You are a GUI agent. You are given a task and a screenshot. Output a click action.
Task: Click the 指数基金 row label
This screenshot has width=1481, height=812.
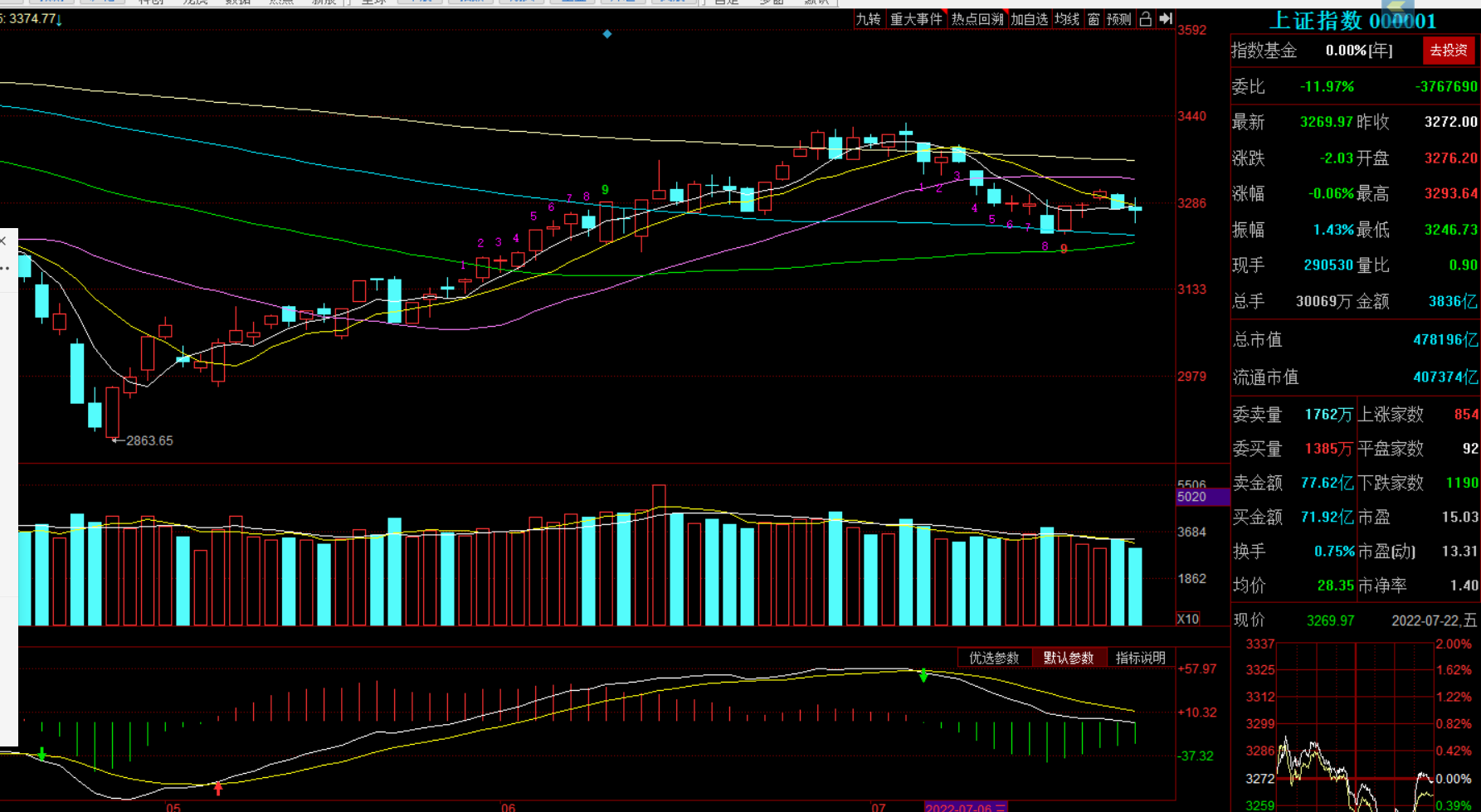click(1264, 51)
